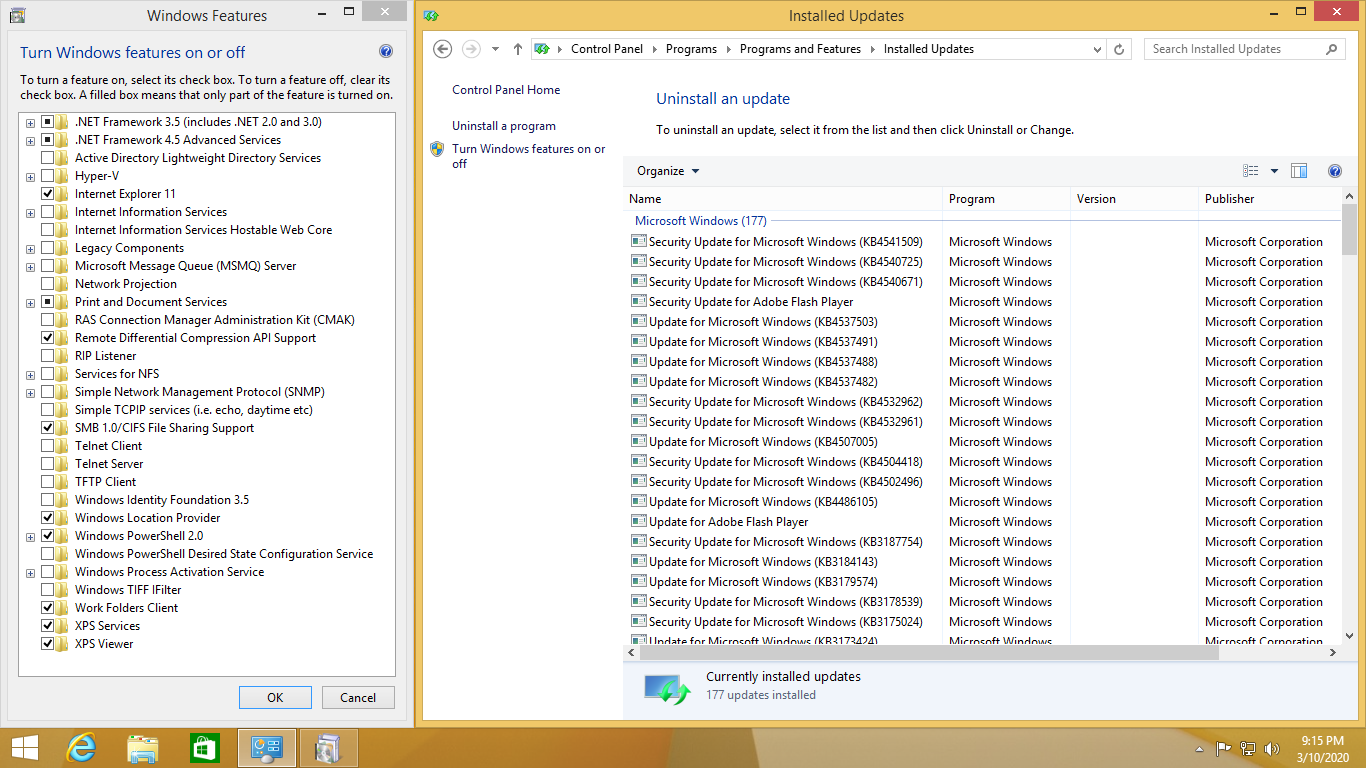Screen dimensions: 1366x768
Task: Click the network tray icon
Action: pos(1248,748)
